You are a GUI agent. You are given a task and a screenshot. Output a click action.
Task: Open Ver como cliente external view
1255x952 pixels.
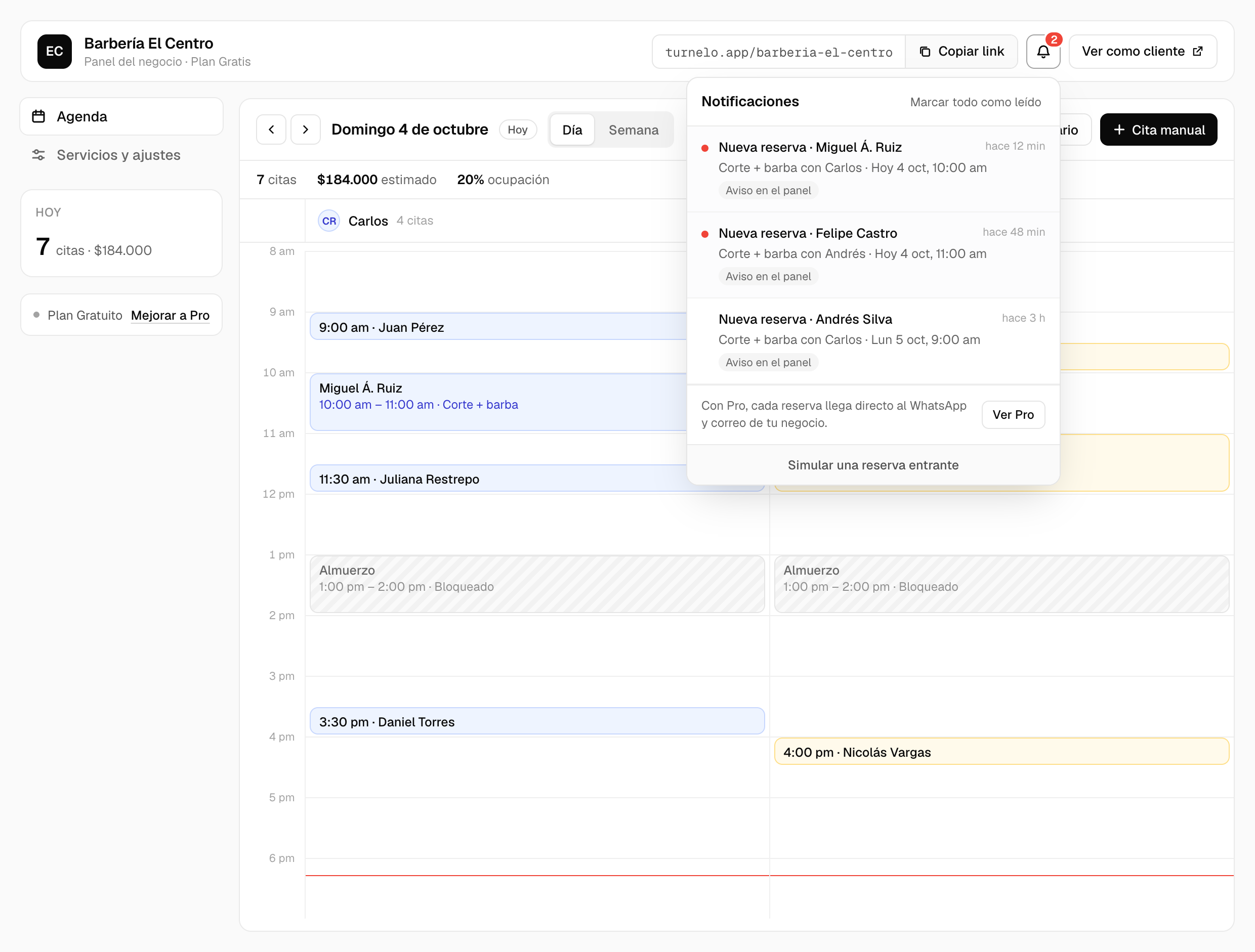coord(1143,52)
